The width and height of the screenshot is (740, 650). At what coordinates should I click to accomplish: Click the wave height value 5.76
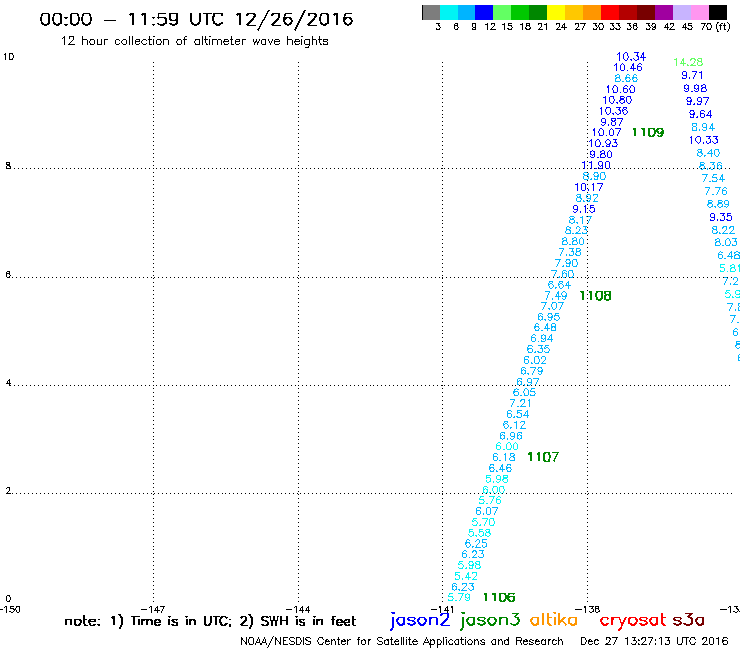(x=490, y=500)
